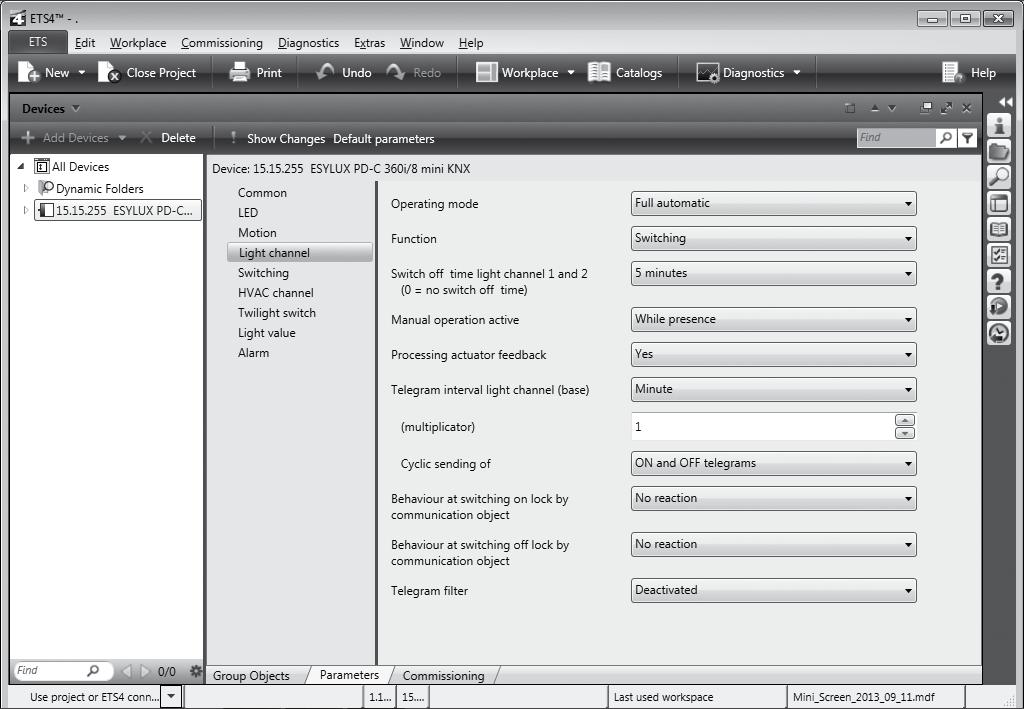The height and width of the screenshot is (709, 1024).
Task: Open the Diagnostics menu in the menu bar
Action: coord(308,43)
